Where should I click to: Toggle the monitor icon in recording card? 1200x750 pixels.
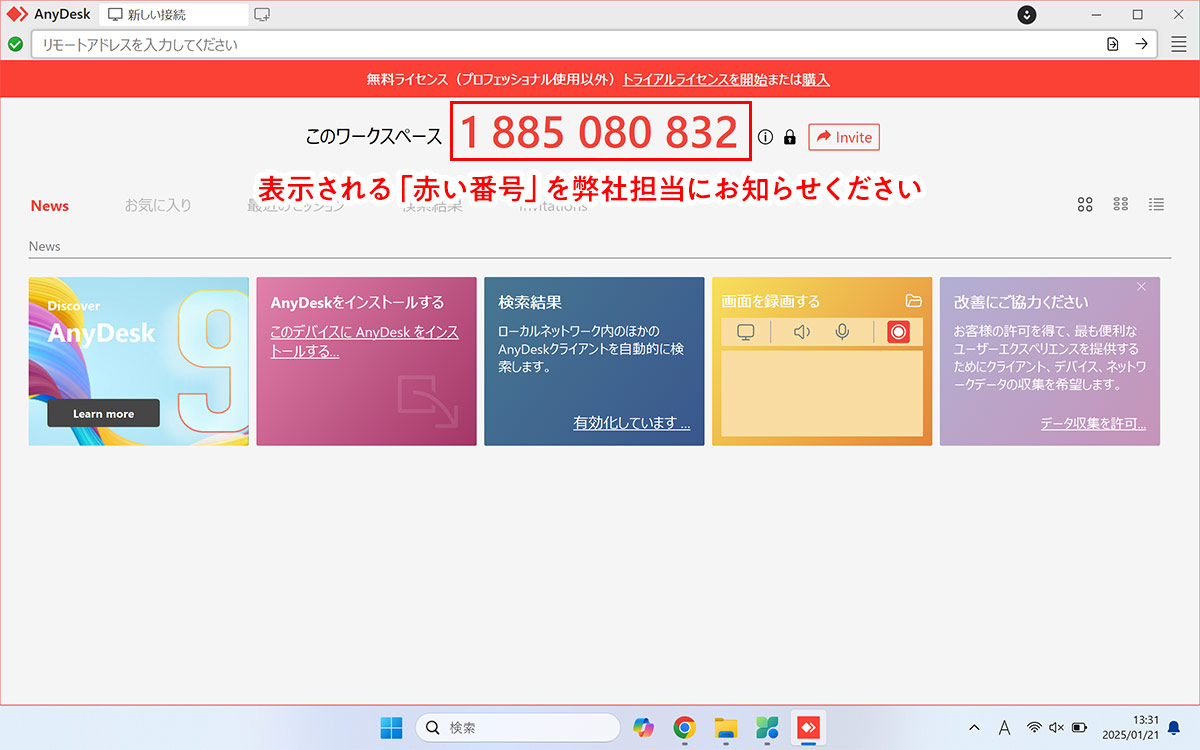745,332
